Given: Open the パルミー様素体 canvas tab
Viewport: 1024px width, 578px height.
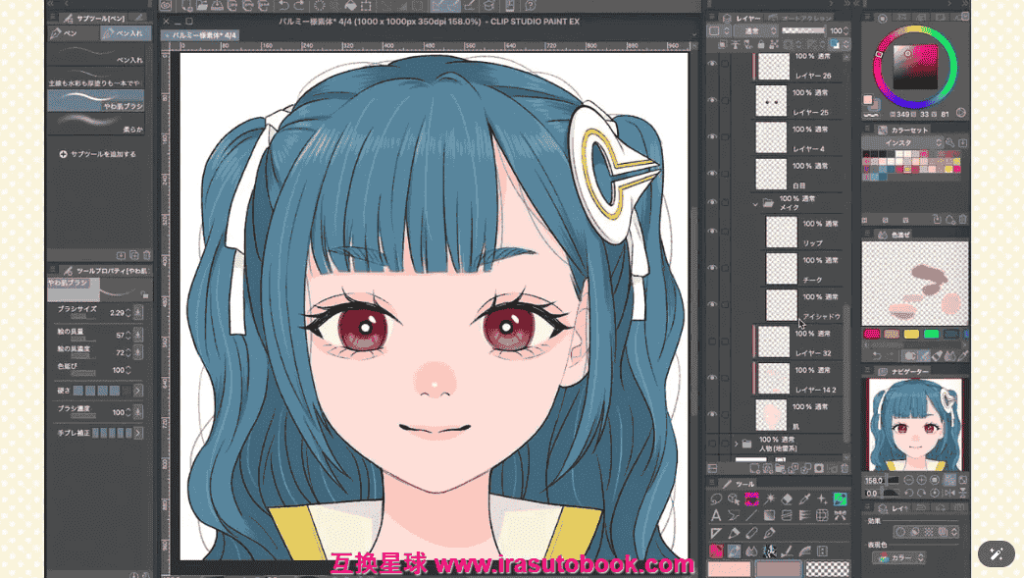Looking at the screenshot, I should pos(204,34).
